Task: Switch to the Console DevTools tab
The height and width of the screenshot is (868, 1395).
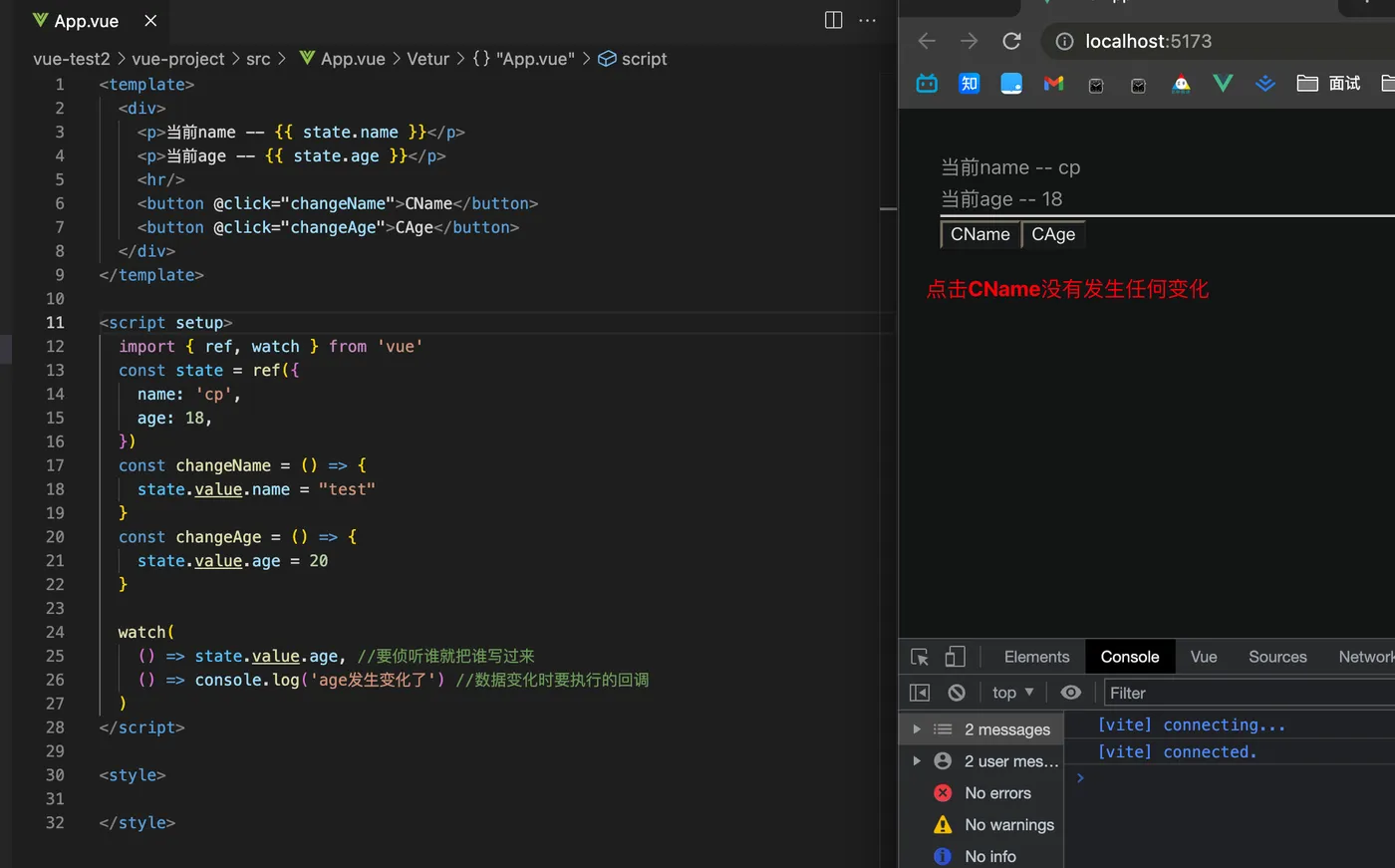Action: (1130, 657)
